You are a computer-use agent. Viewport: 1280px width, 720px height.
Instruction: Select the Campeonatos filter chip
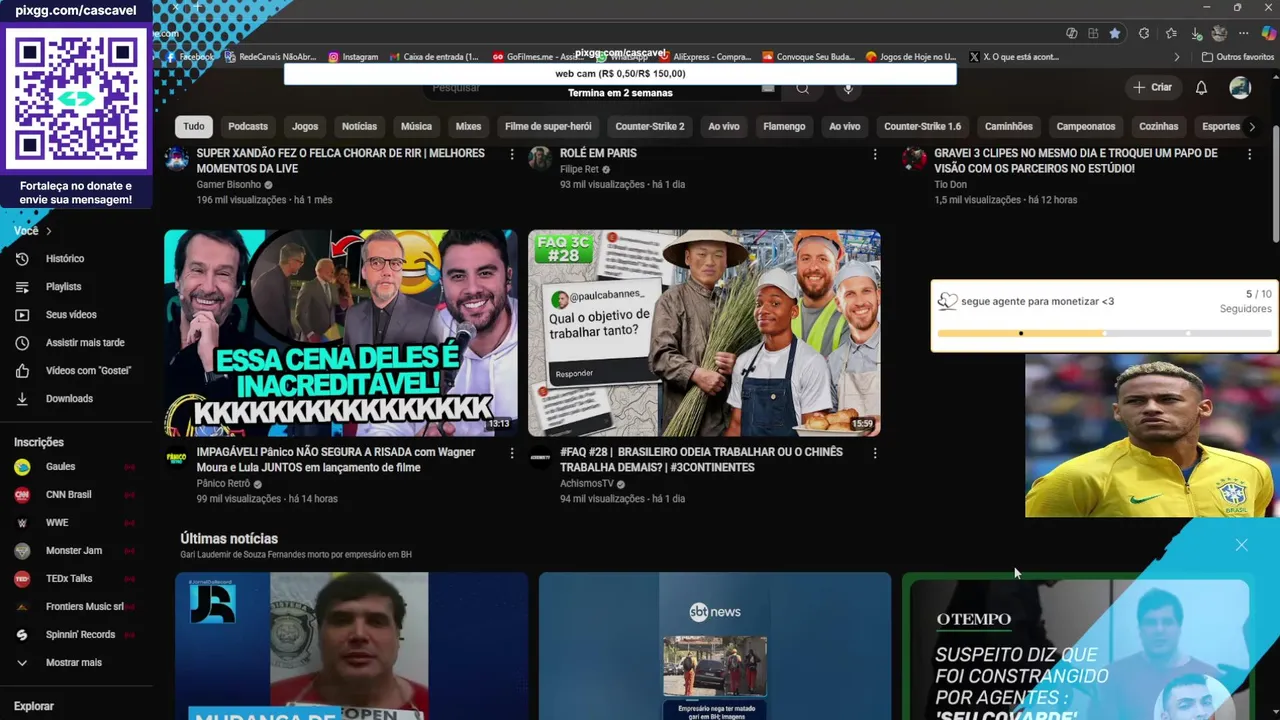click(x=1086, y=127)
